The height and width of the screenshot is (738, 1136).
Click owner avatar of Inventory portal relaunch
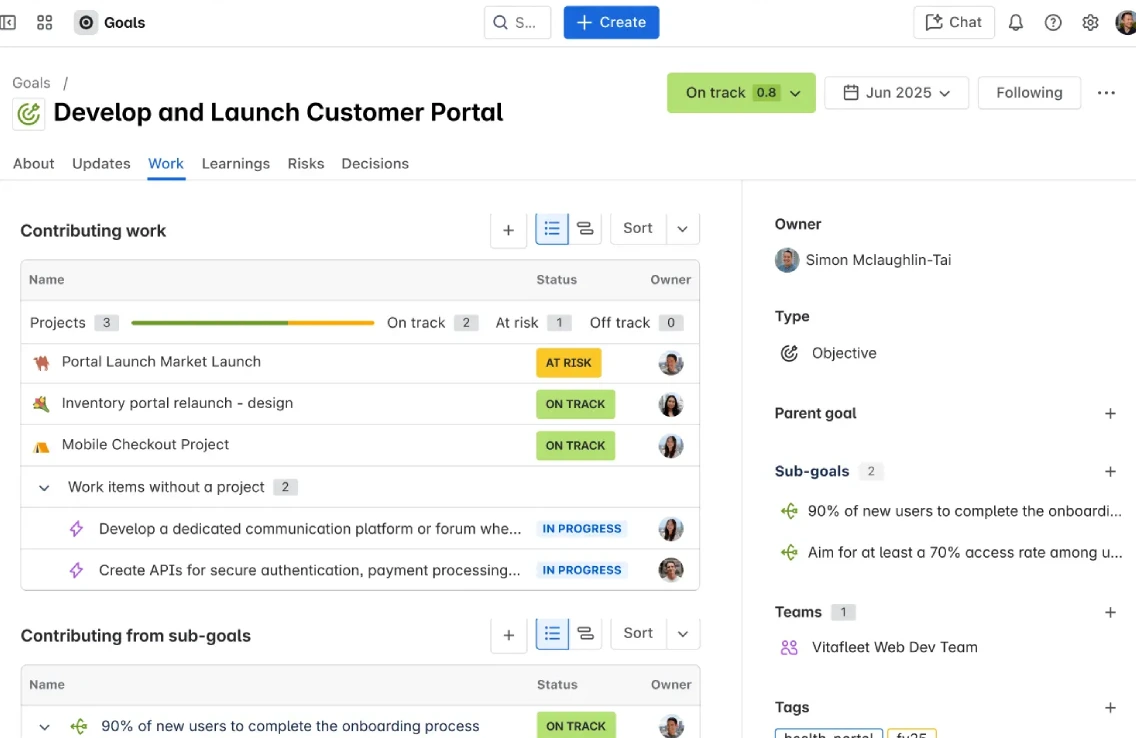coord(671,404)
